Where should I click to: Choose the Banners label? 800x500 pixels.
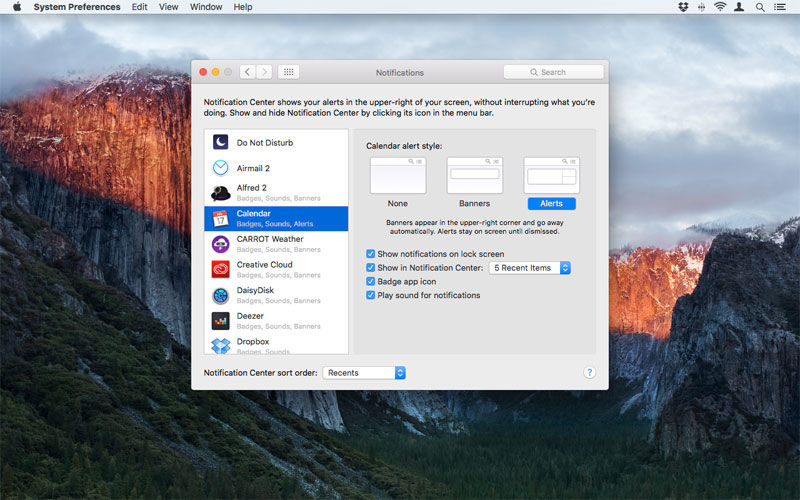click(474, 203)
